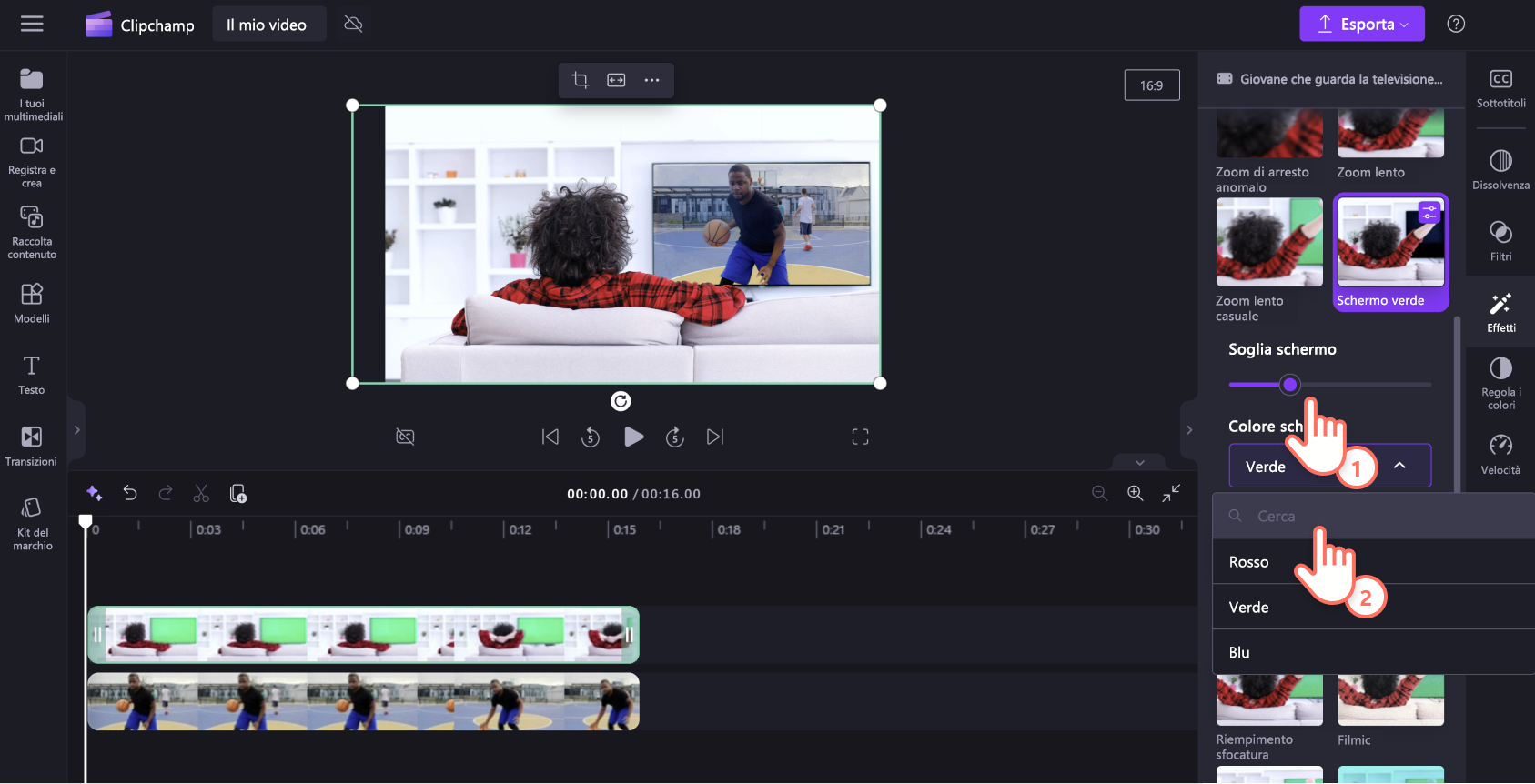The width and height of the screenshot is (1535, 784).
Task: Adjust the Soglia schermo slider
Action: 1289,385
